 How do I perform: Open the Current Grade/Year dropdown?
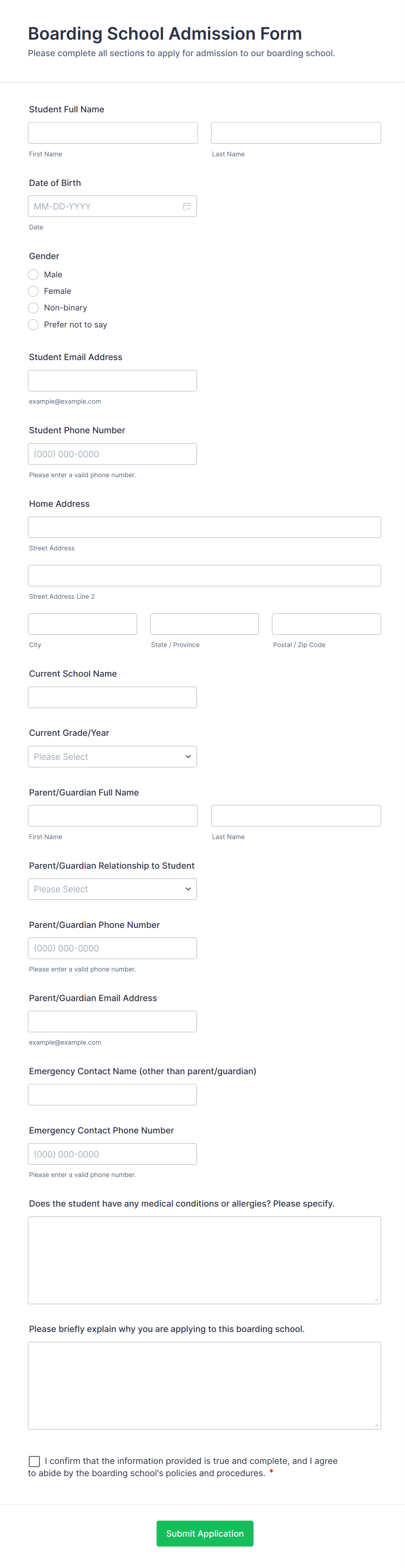(112, 757)
